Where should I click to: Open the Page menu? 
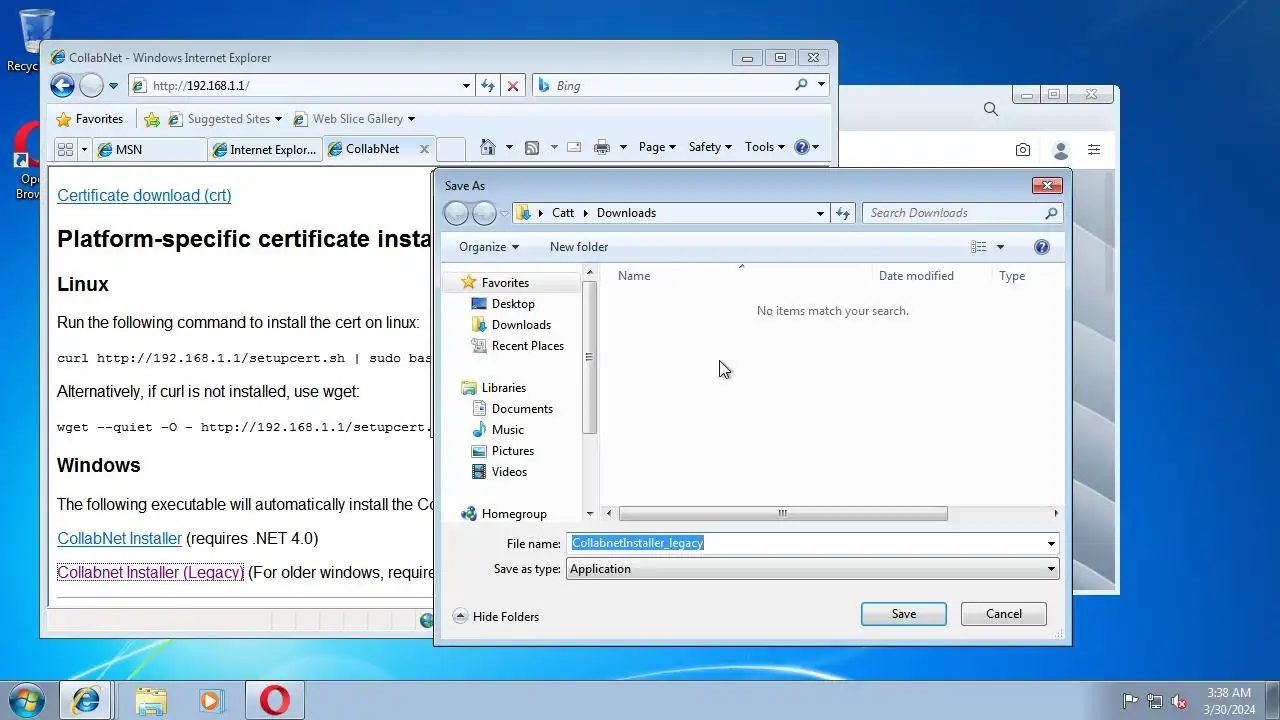[x=657, y=147]
